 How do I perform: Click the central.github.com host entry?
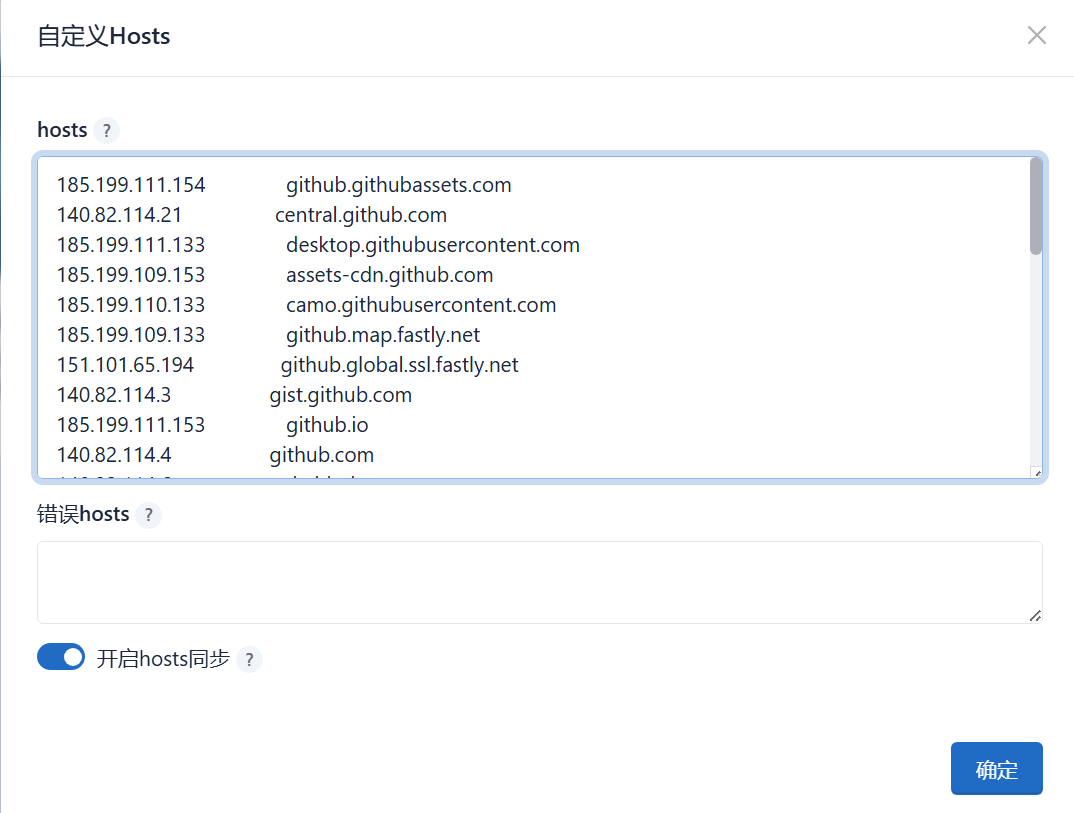[x=361, y=215]
